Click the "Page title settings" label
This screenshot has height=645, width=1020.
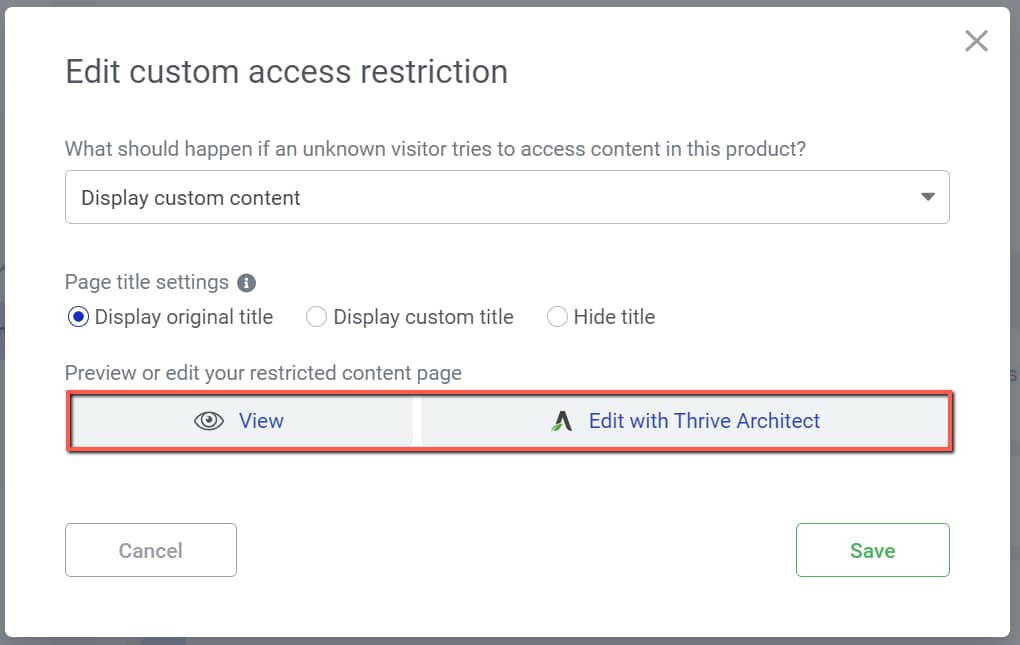[x=147, y=283]
